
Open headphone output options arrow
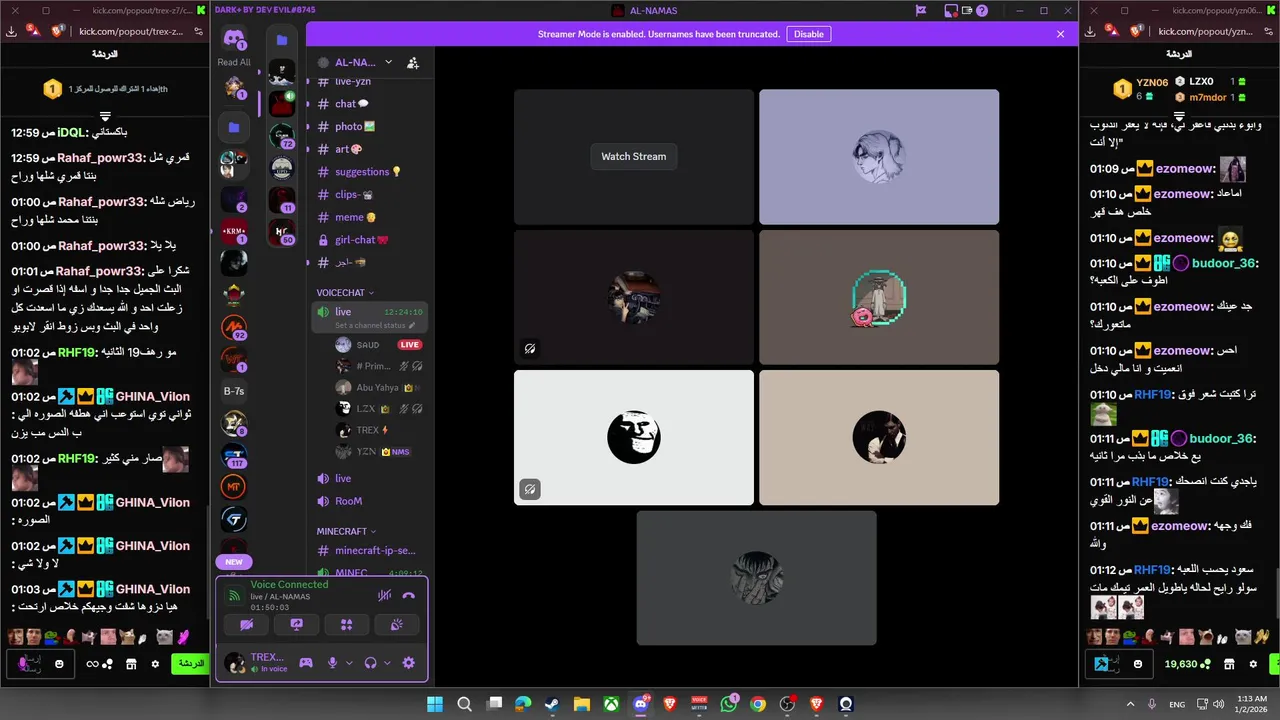click(387, 662)
